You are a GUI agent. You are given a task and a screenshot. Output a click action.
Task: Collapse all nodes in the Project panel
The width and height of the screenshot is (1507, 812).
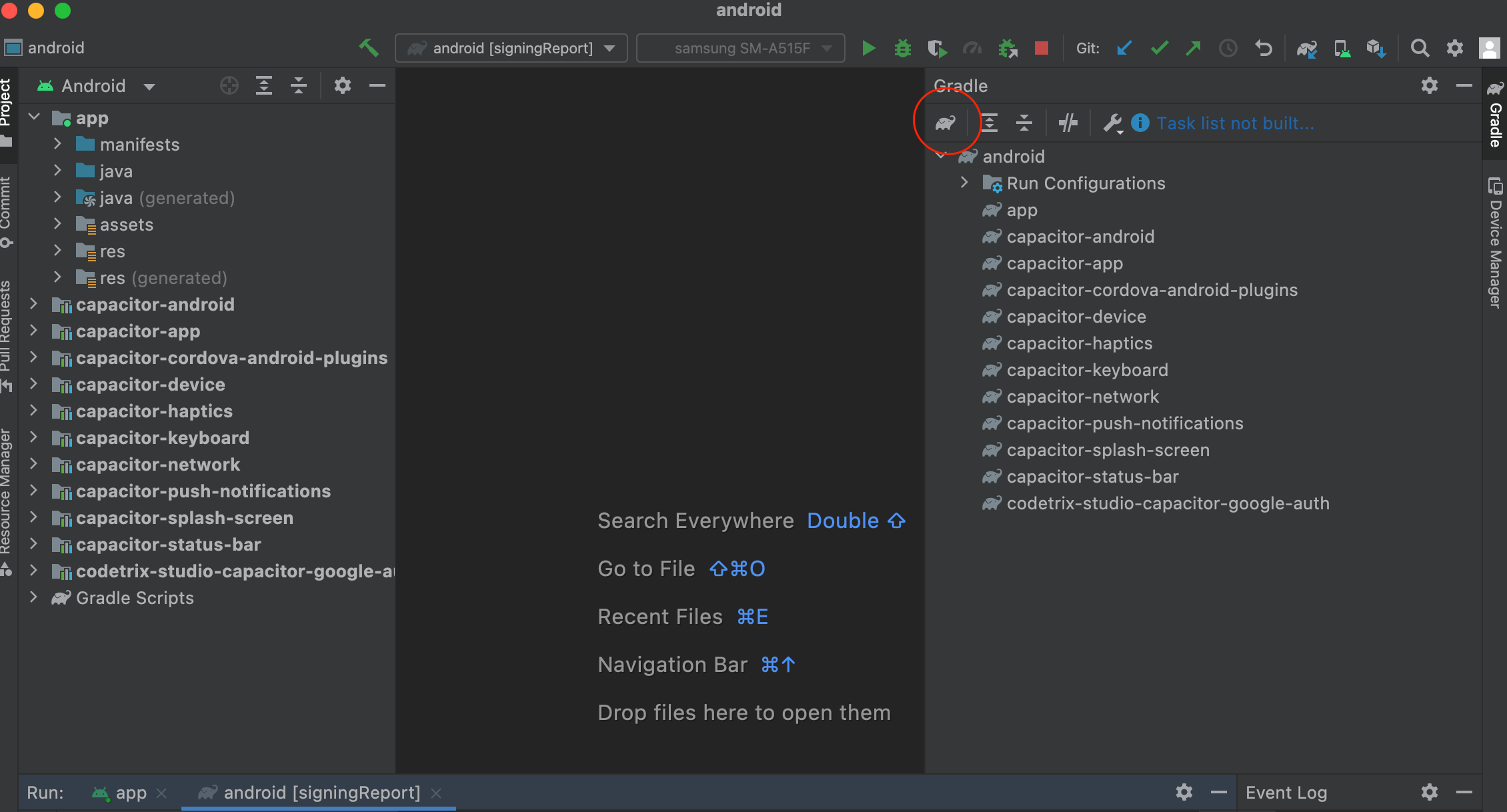point(299,85)
